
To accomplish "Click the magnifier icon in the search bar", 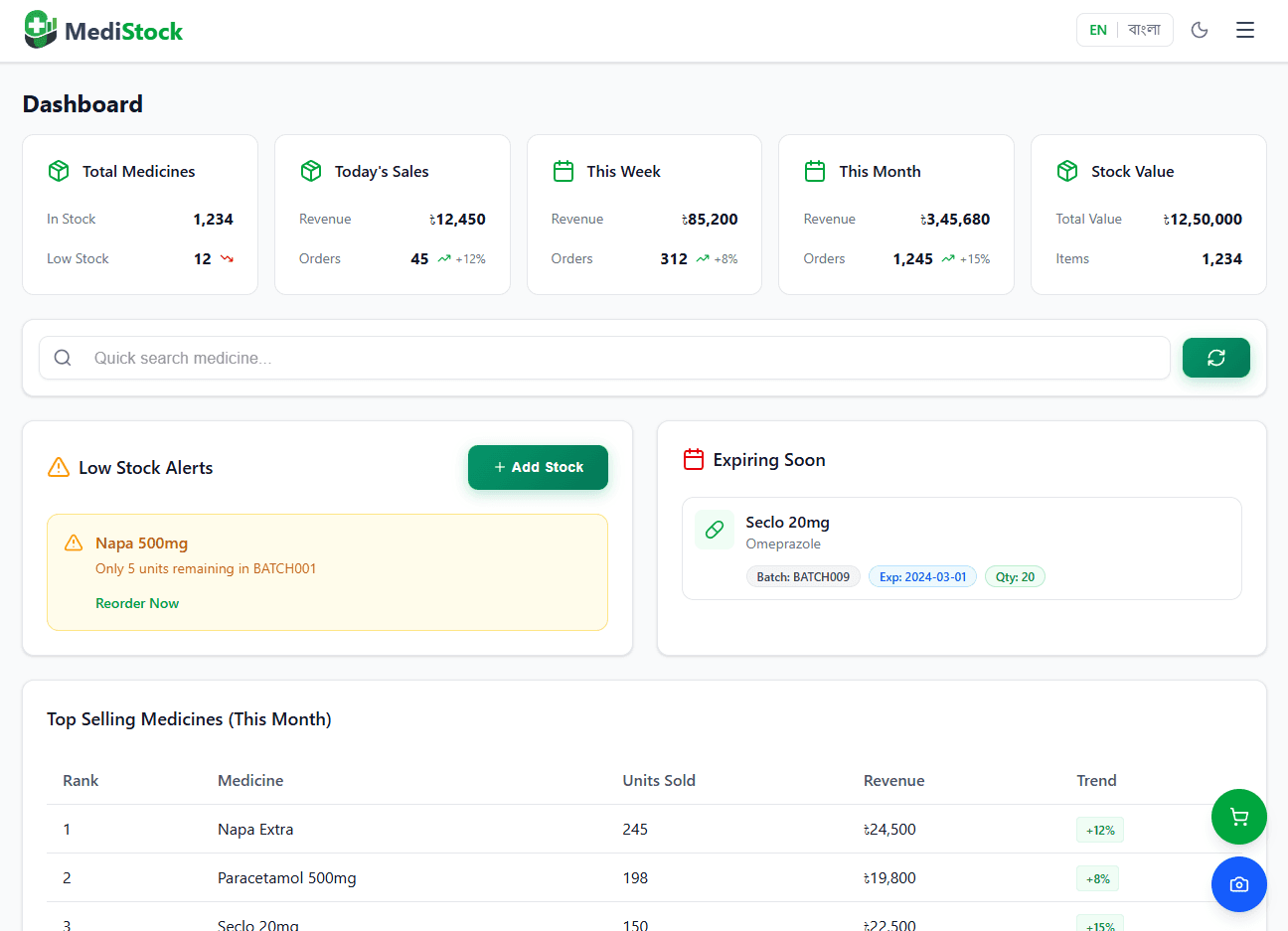I will coord(63,357).
